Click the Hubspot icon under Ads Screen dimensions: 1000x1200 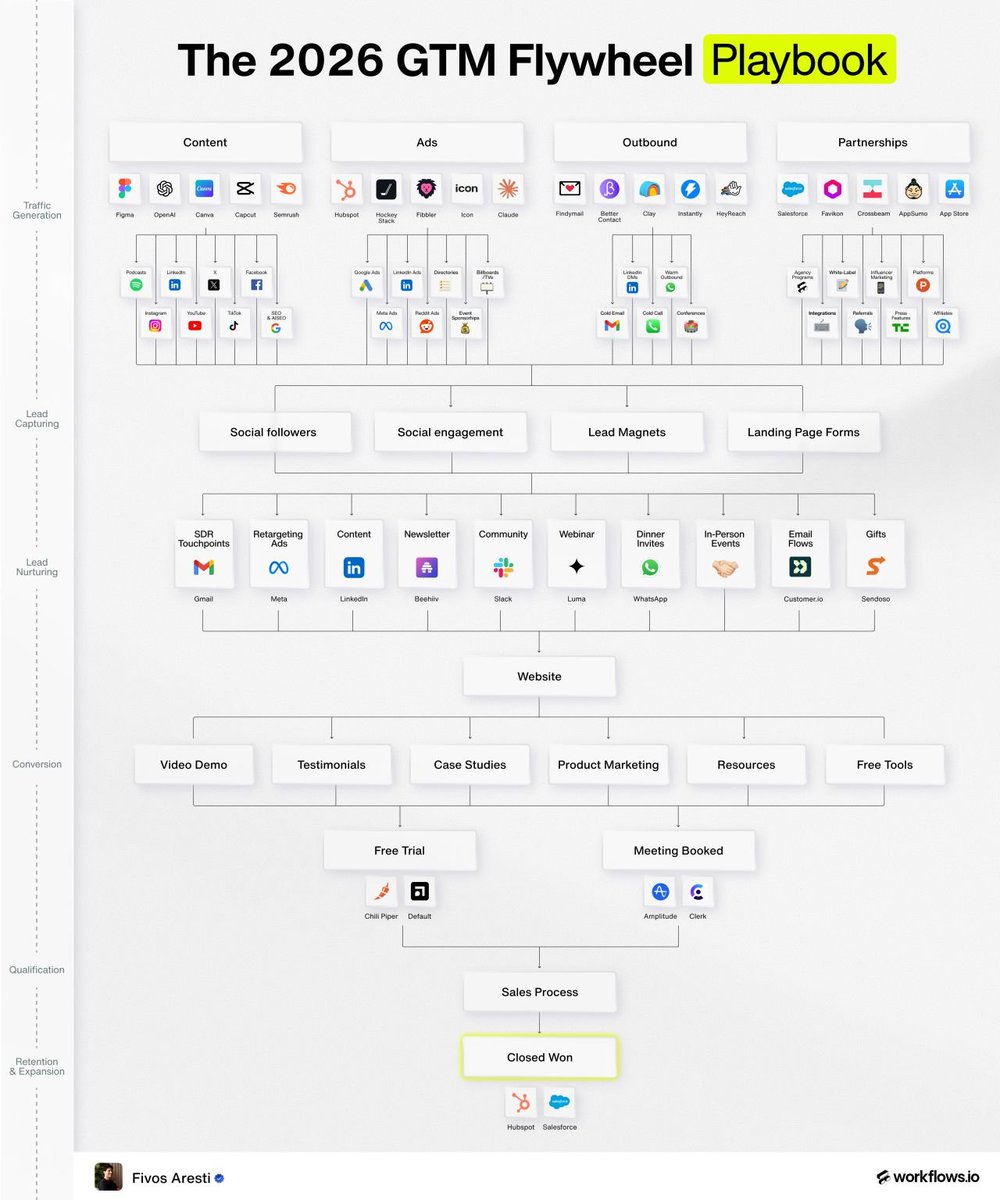coord(346,189)
